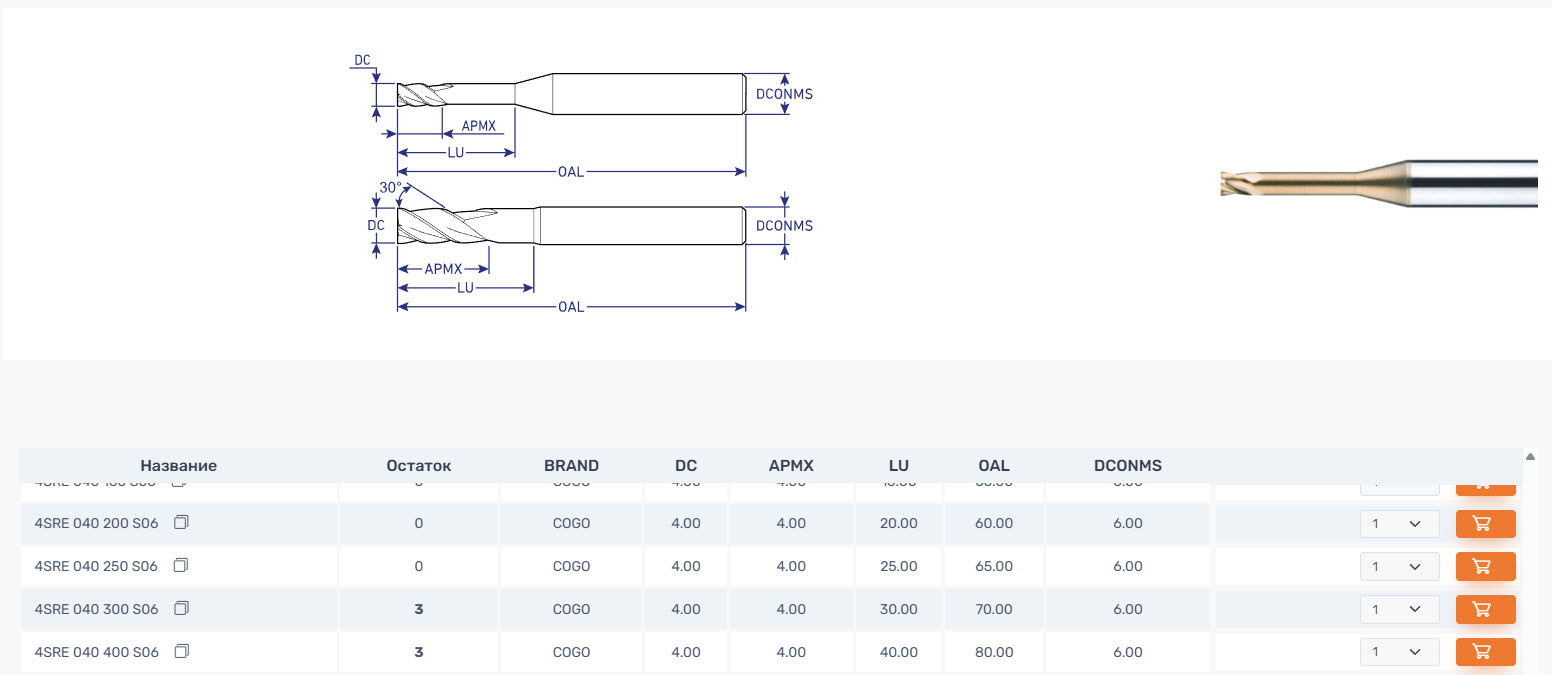This screenshot has width=1552, height=675.
Task: Copy the name 4SRE 040 300 S06
Action: 181,609
